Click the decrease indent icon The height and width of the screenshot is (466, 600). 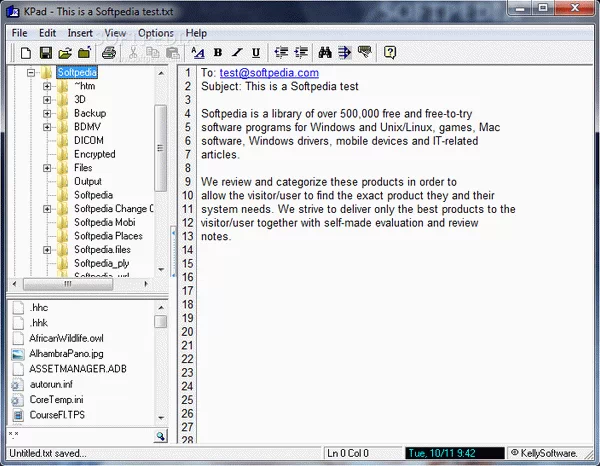tap(281, 53)
